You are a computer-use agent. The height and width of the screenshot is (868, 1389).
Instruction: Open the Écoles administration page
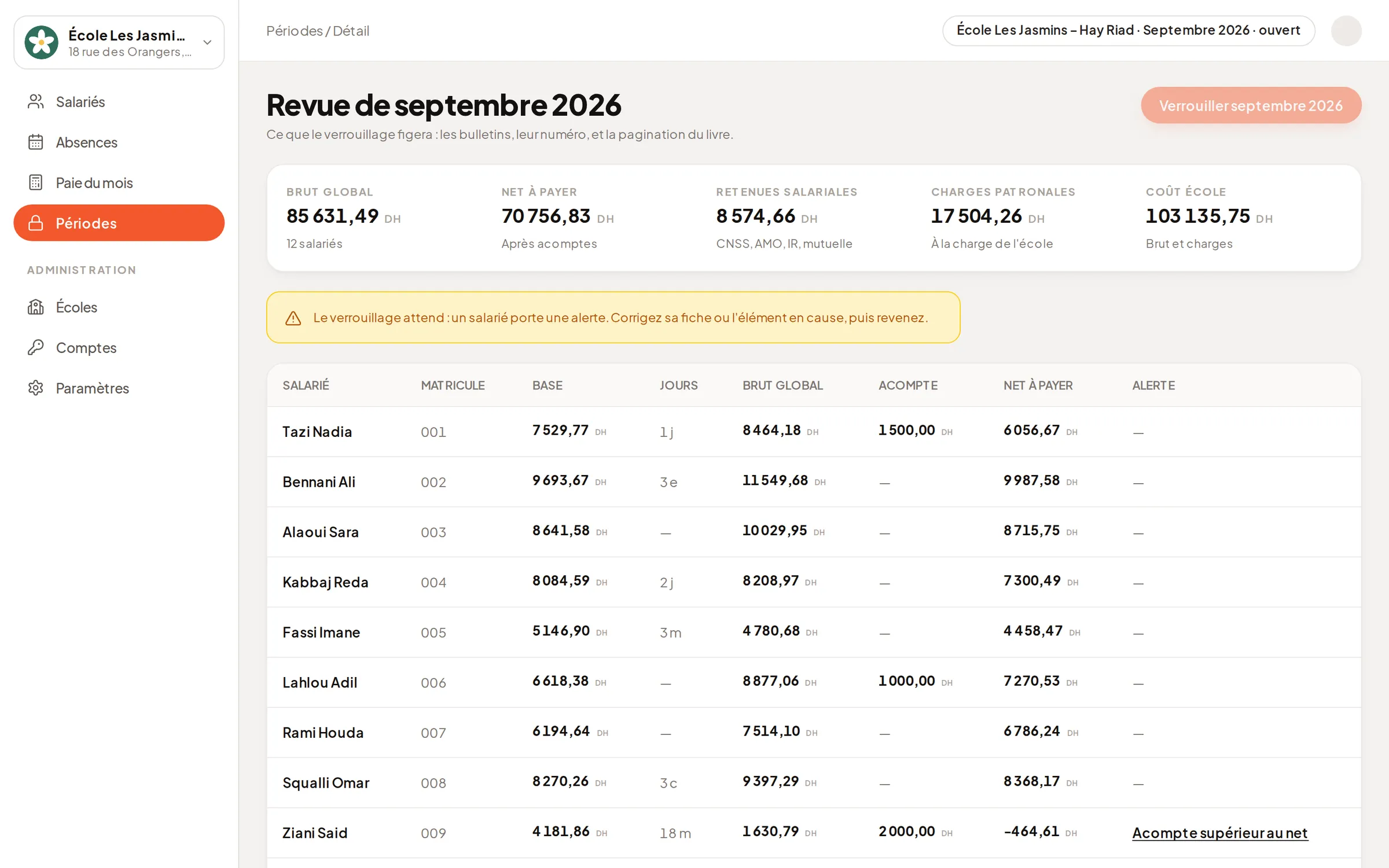119,307
